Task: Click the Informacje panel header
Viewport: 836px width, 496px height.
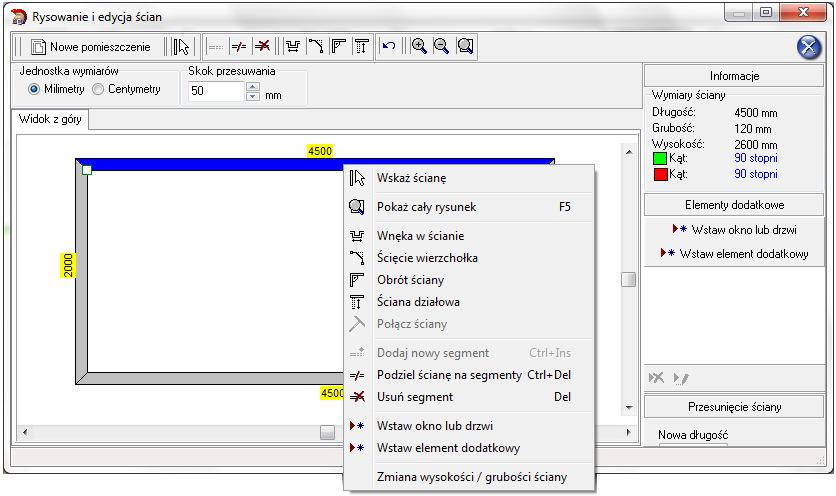Action: tap(734, 76)
